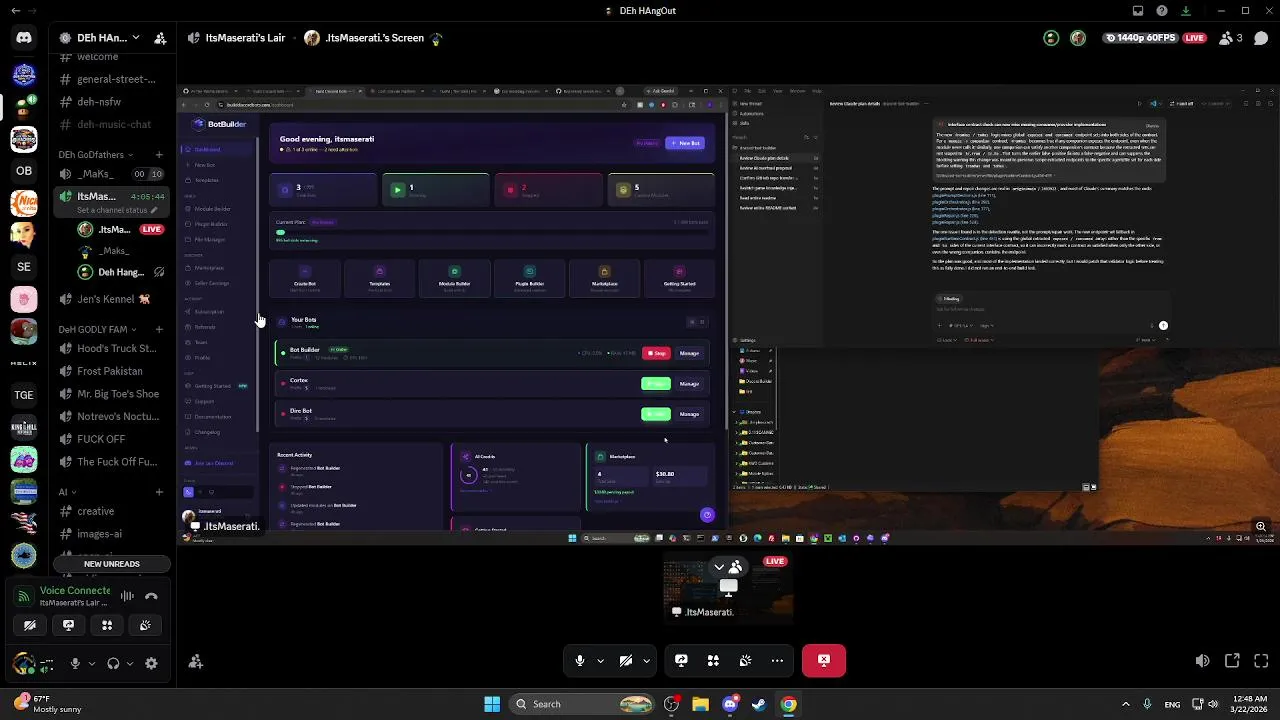Pop out the stream window
Image resolution: width=1280 pixels, height=720 pixels.
click(x=1232, y=661)
